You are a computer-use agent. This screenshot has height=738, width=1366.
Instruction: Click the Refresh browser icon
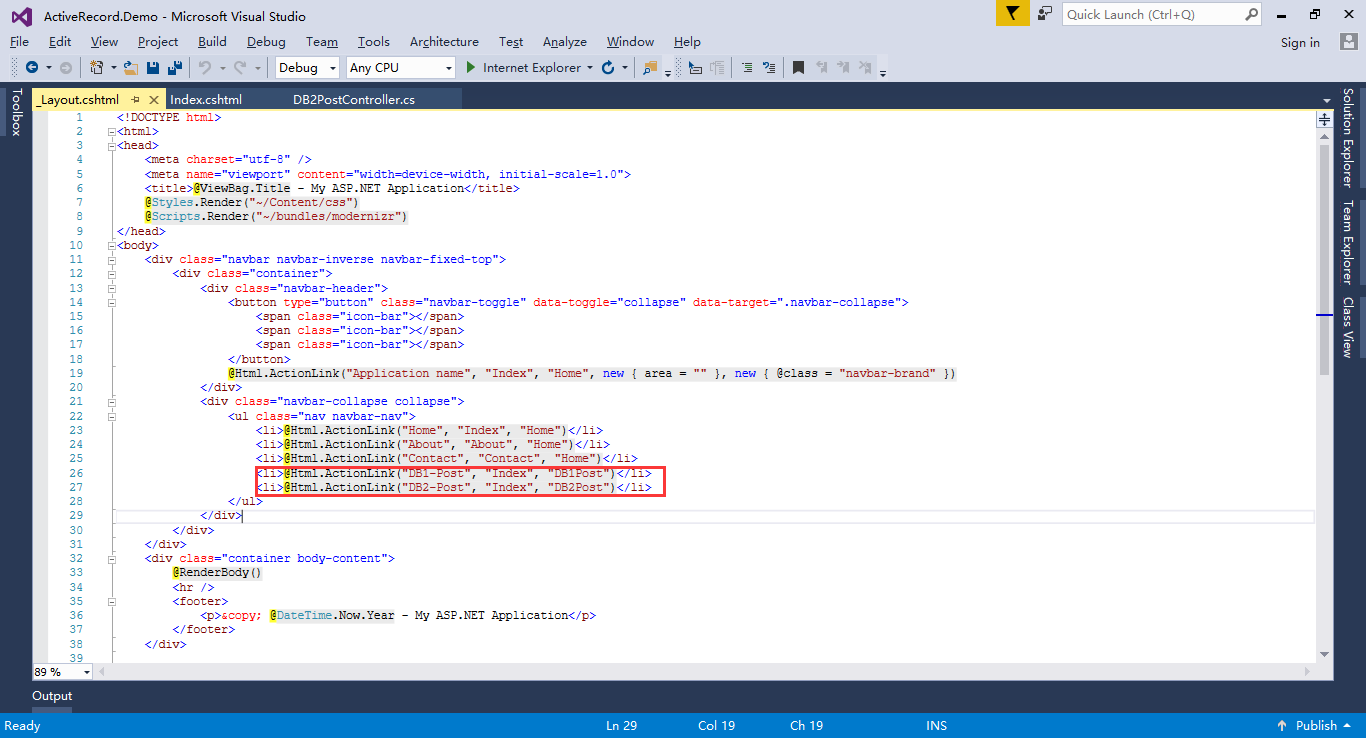[x=607, y=68]
